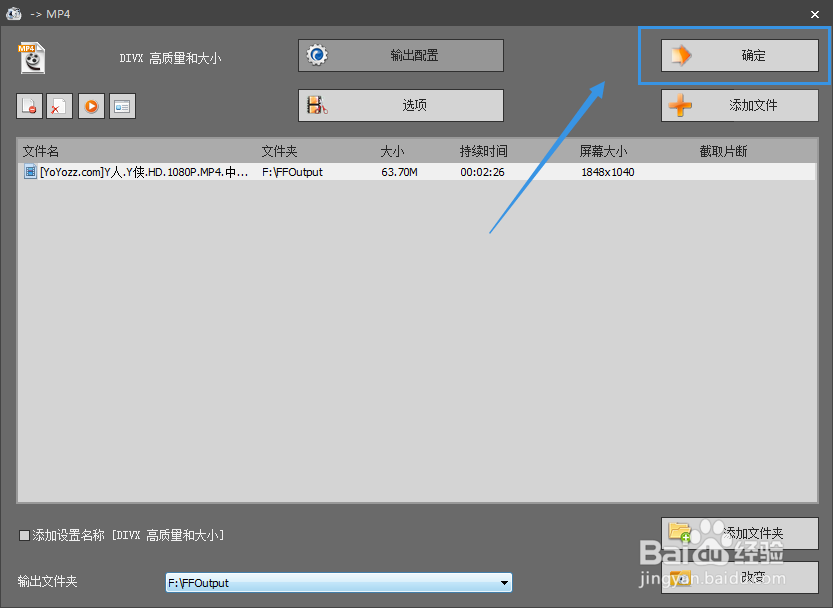Screen dimensions: 833x608
Task: Click the MP4 format icon
Action: [x=32, y=58]
